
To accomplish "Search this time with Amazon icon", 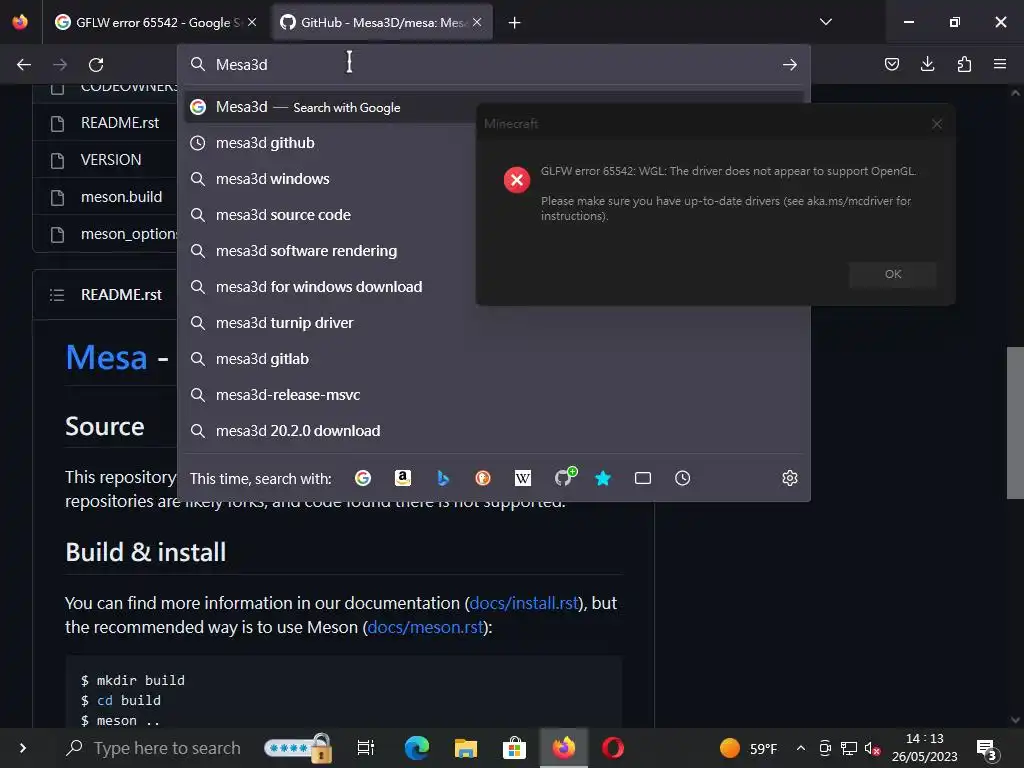I will tap(403, 478).
